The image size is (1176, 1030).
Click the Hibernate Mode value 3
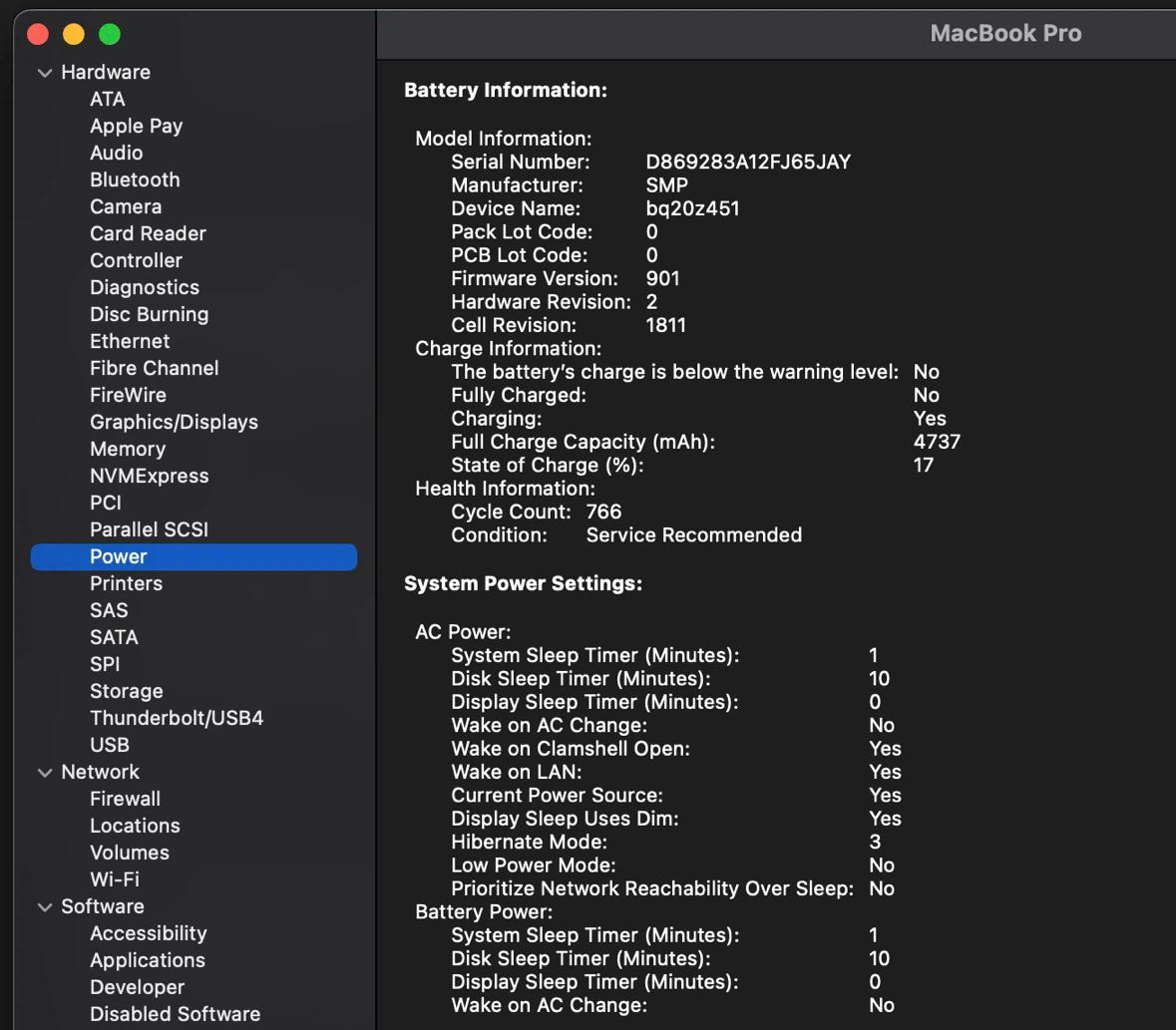click(x=875, y=842)
